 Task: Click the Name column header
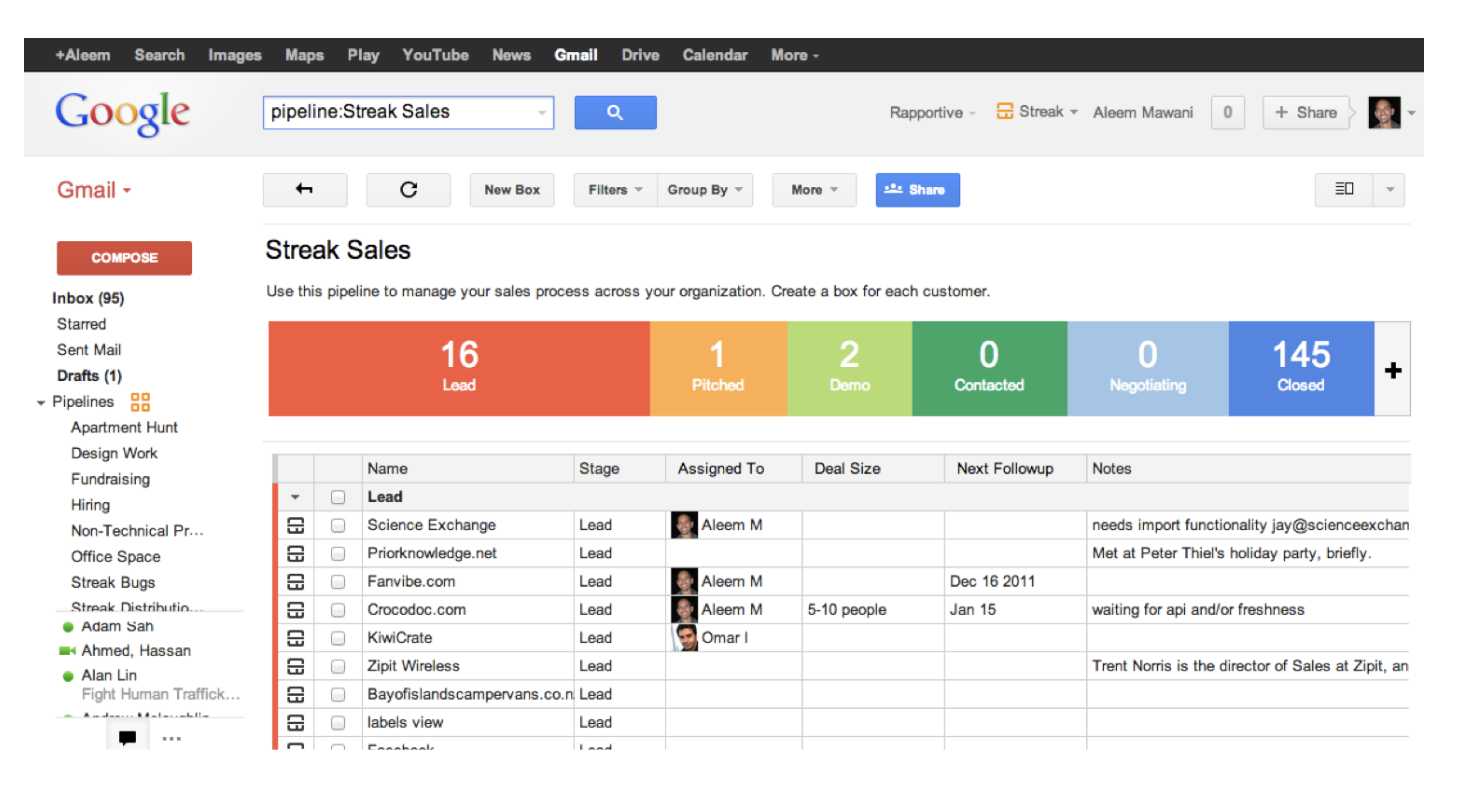pos(467,468)
